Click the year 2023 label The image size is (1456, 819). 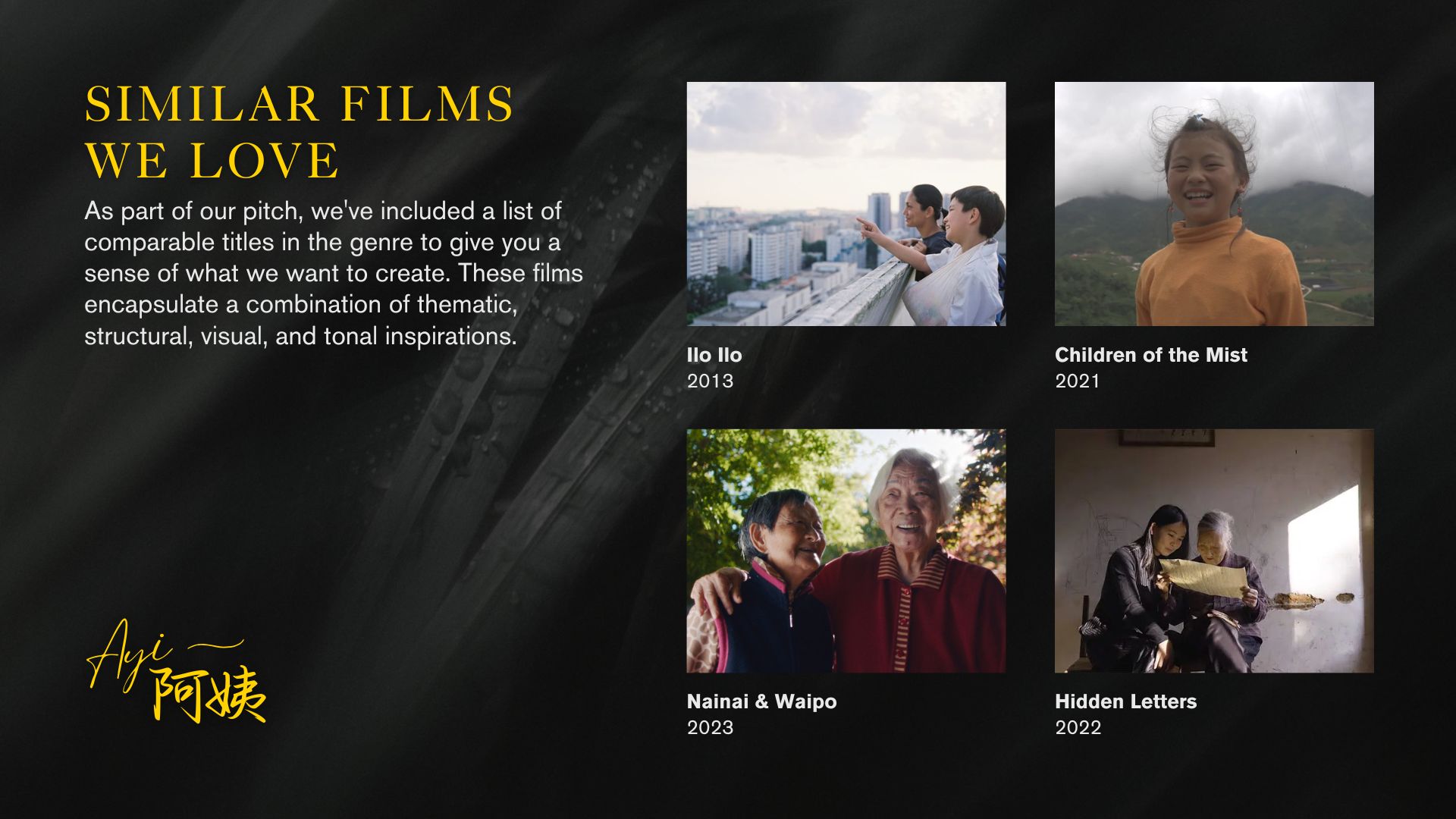(x=711, y=727)
